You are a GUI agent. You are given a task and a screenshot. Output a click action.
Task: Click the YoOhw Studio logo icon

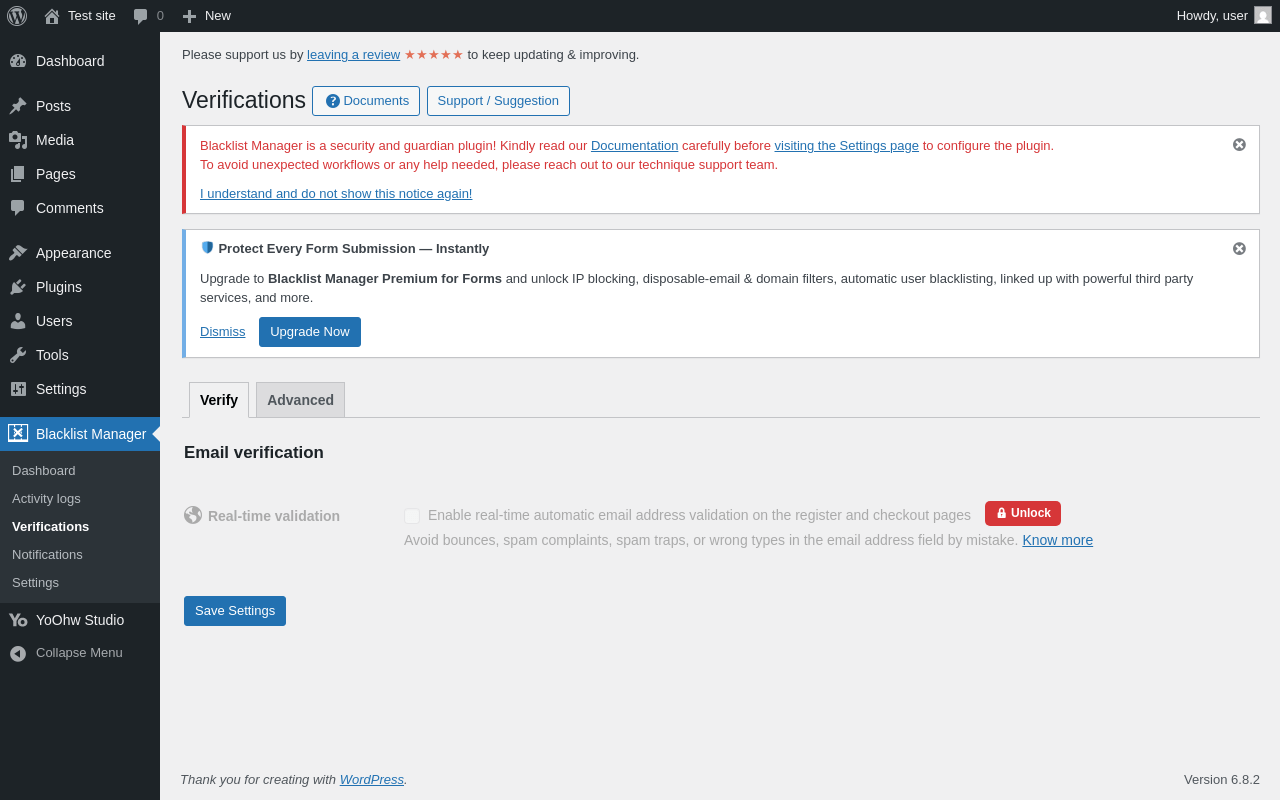(x=18, y=620)
